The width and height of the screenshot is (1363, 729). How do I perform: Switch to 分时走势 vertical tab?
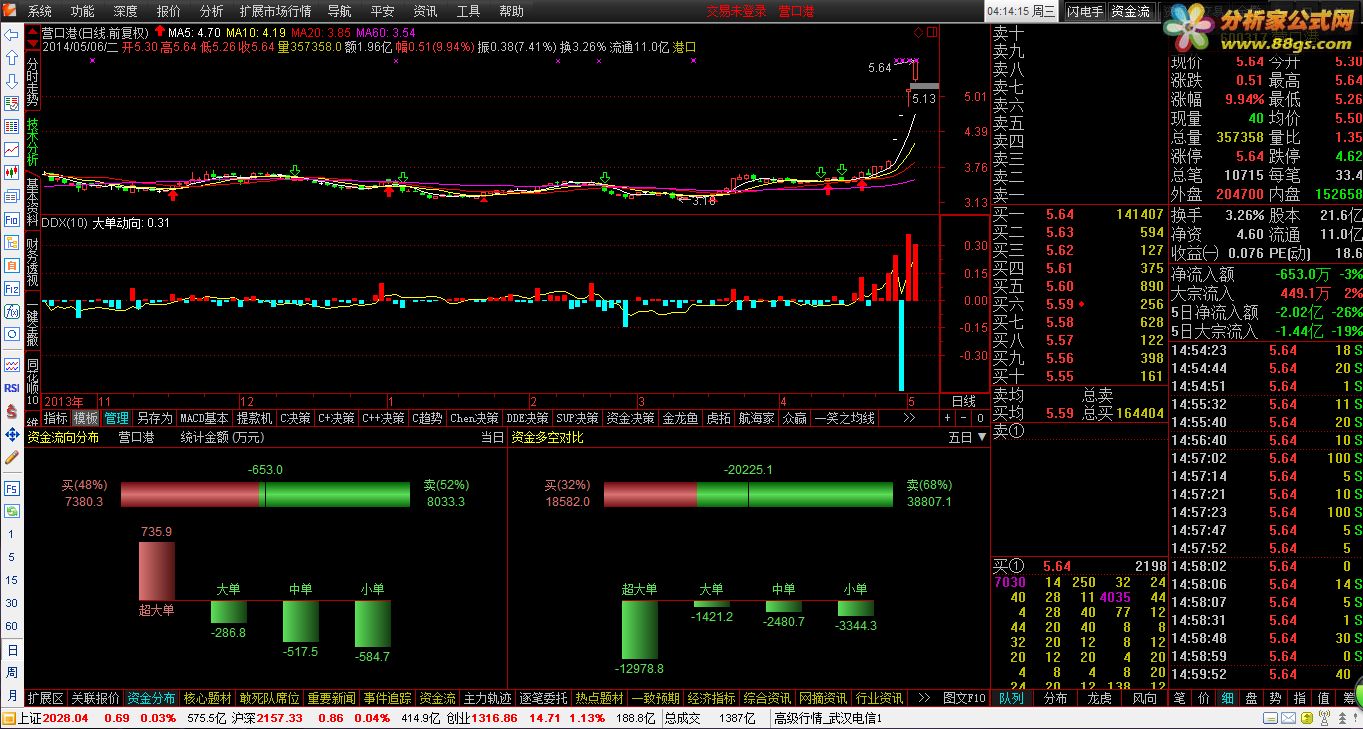click(32, 82)
